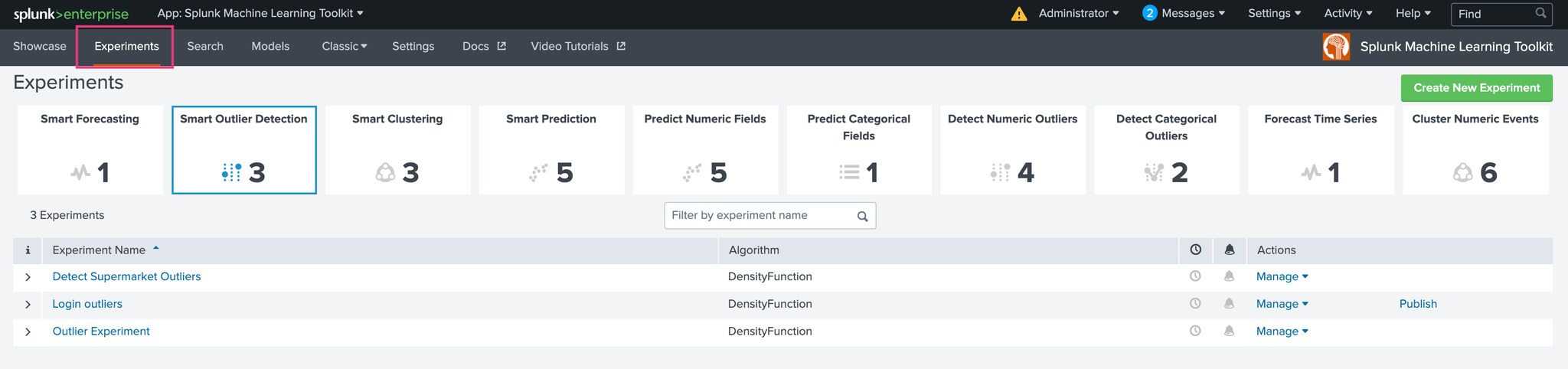Select the Smart Forecasting card
The image size is (1568, 369).
pyautogui.click(x=90, y=150)
